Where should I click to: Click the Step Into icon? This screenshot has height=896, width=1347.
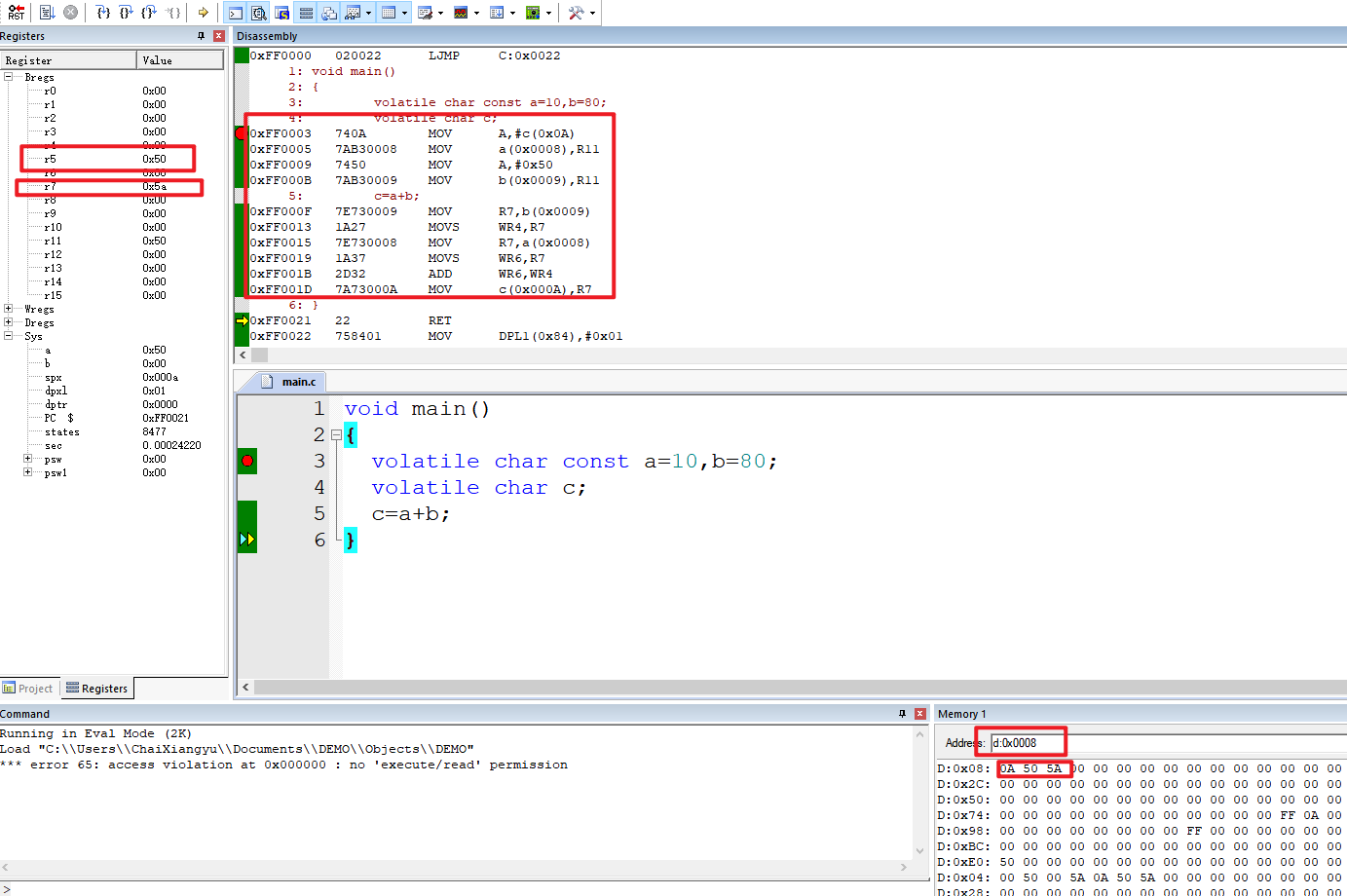click(103, 13)
